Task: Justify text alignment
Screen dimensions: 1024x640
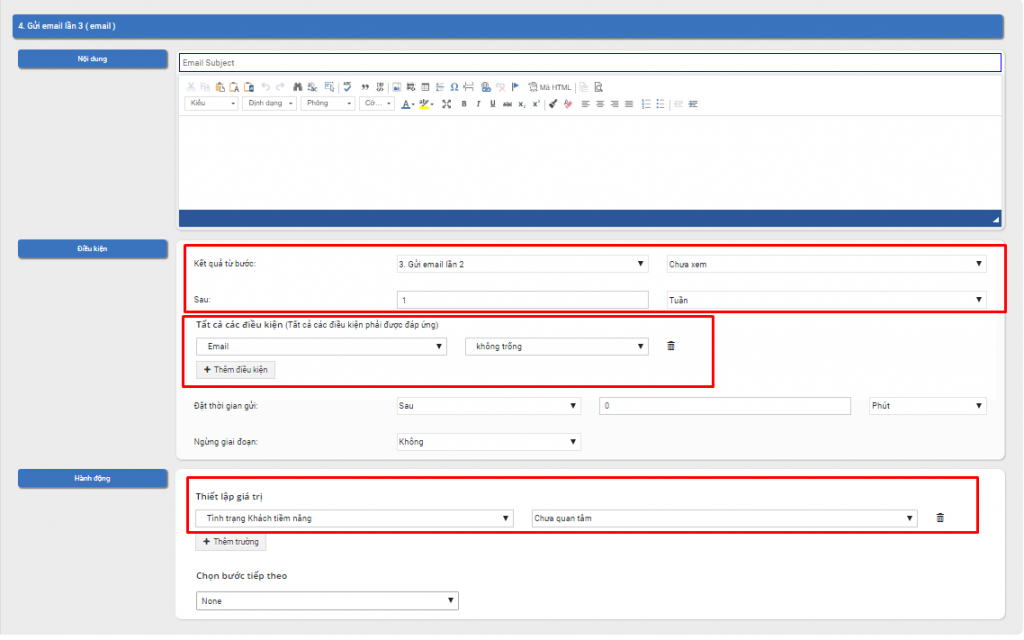Action: coord(629,104)
